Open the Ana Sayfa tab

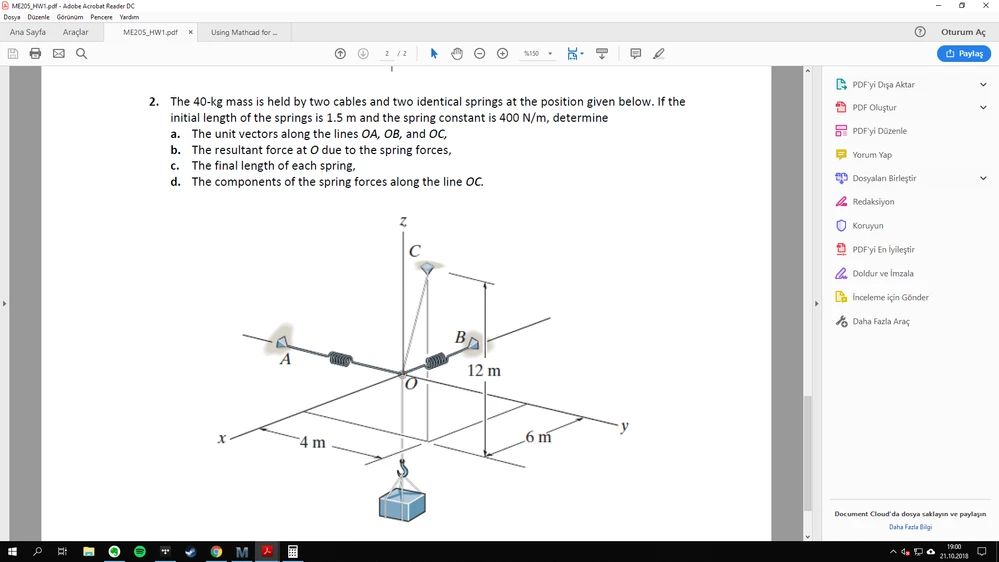point(27,32)
